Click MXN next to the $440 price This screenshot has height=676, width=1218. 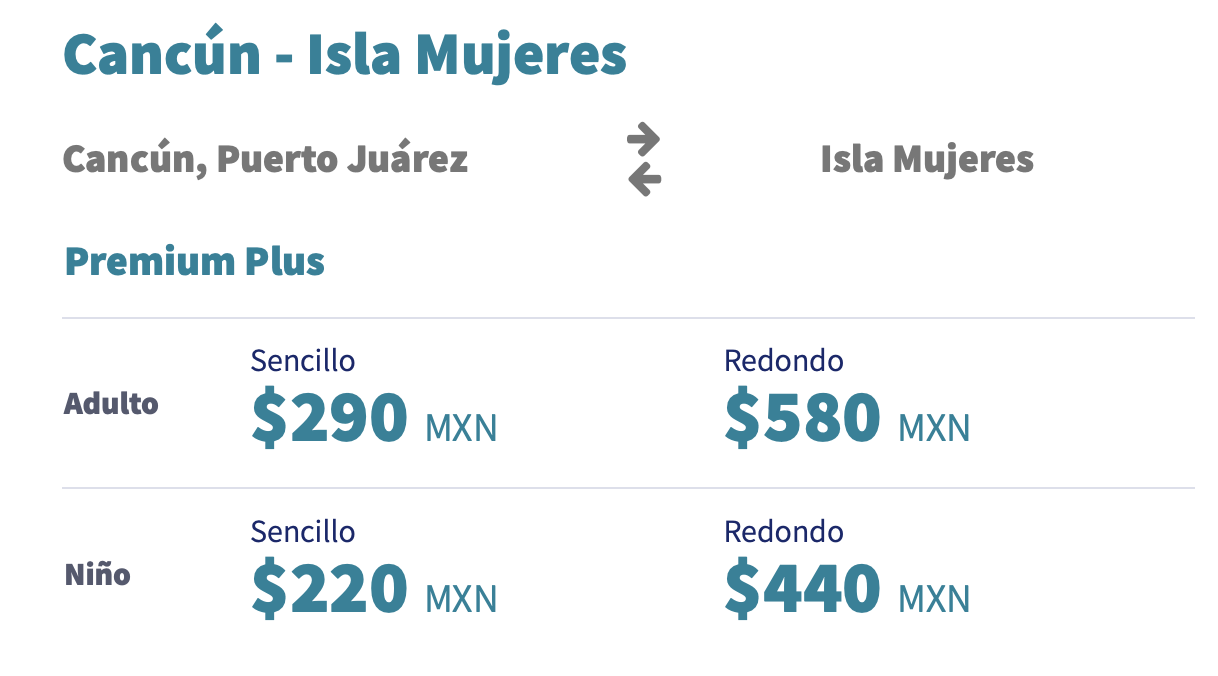[x=934, y=600]
